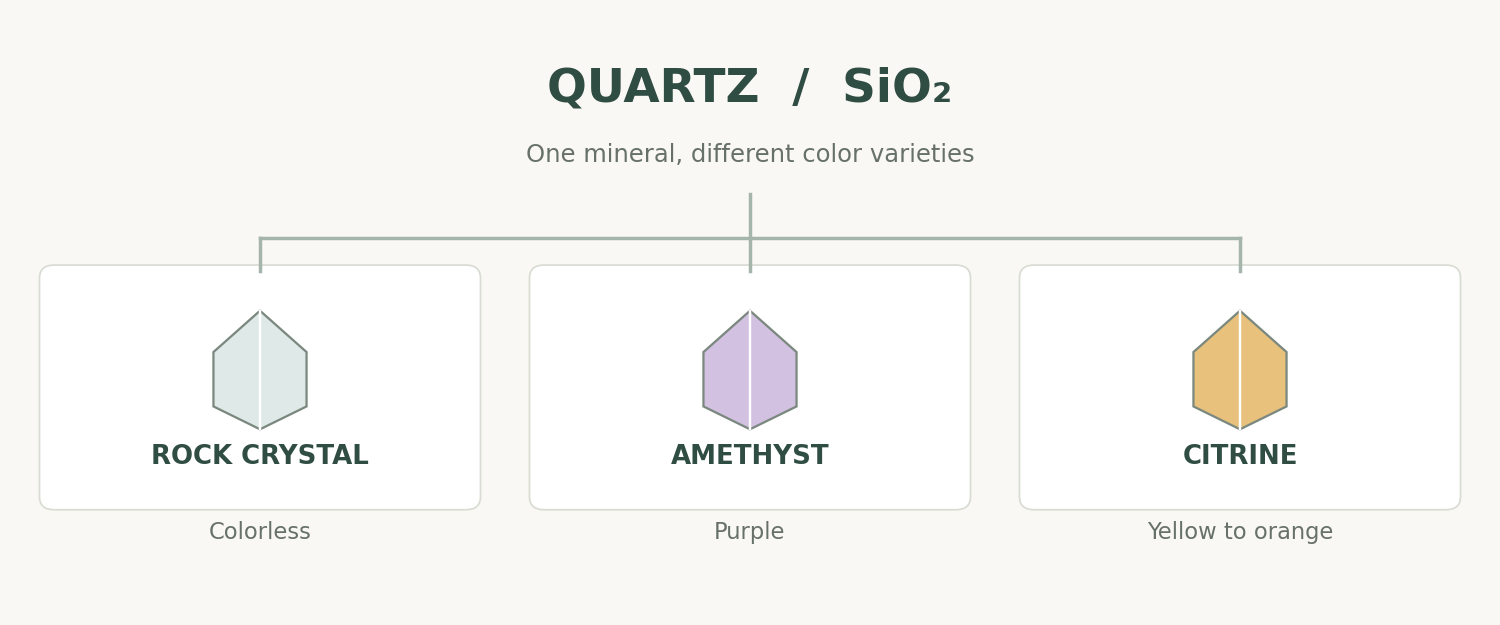The height and width of the screenshot is (625, 1500).
Task: Click the orange Citrine crystal icon
Action: (x=1240, y=370)
